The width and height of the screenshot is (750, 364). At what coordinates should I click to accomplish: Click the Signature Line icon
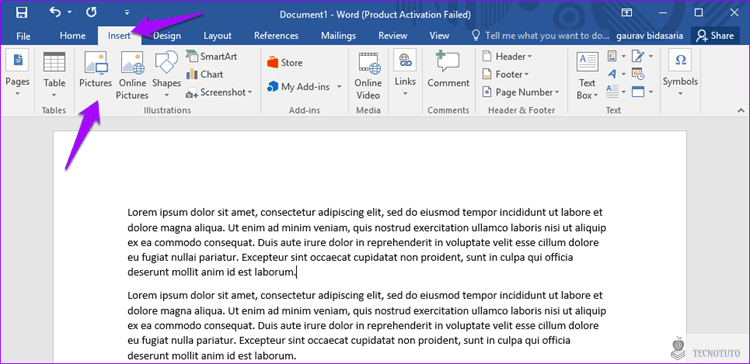[x=638, y=56]
